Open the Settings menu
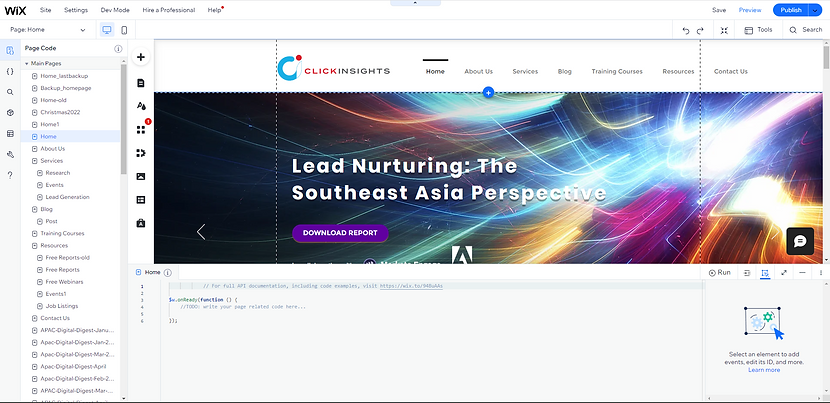Screen dimensions: 830x403 point(76,10)
